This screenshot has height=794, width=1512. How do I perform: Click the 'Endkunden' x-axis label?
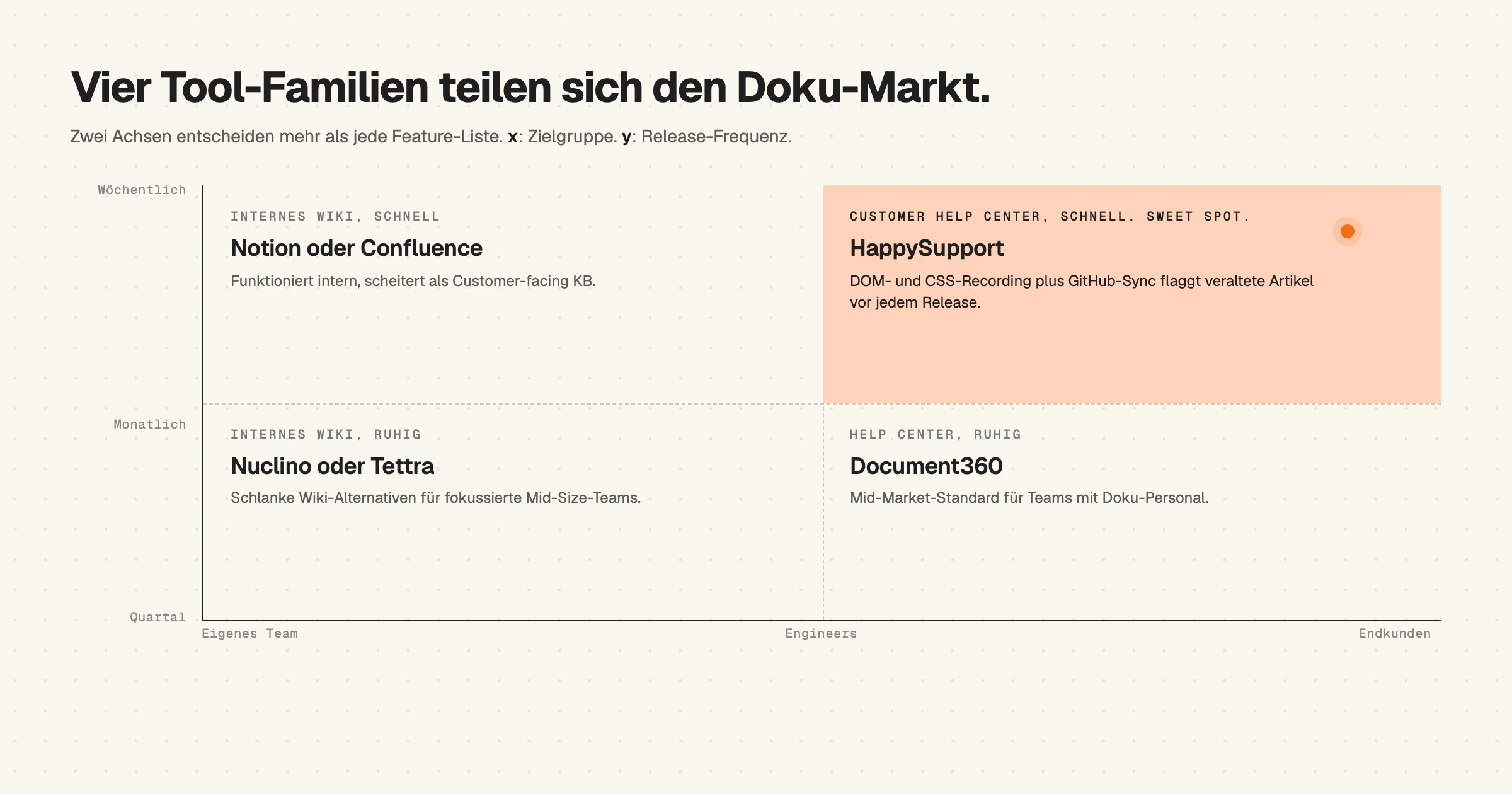1394,634
